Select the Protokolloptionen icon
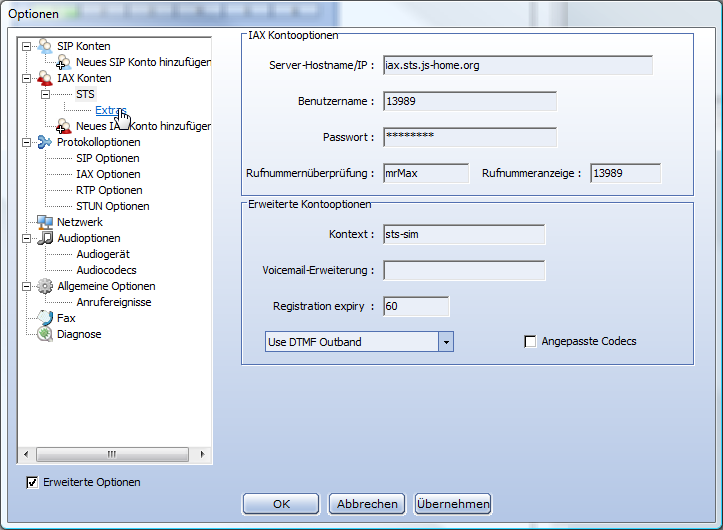This screenshot has width=723, height=530. coord(44,142)
